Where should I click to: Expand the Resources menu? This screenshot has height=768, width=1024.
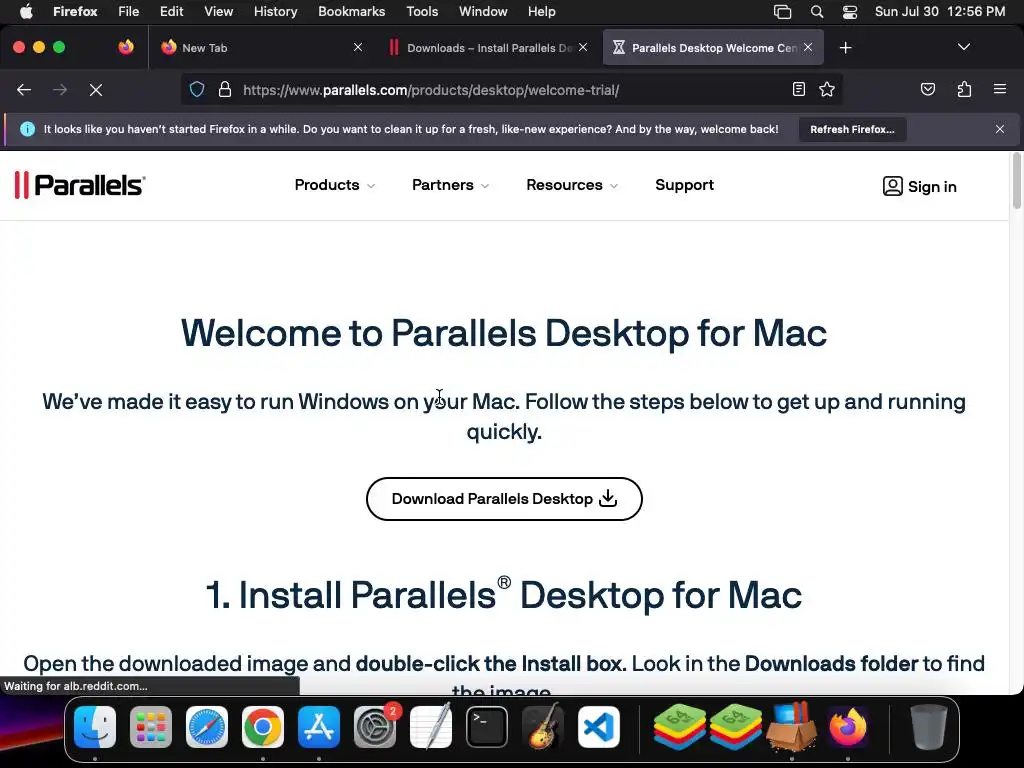pos(571,185)
